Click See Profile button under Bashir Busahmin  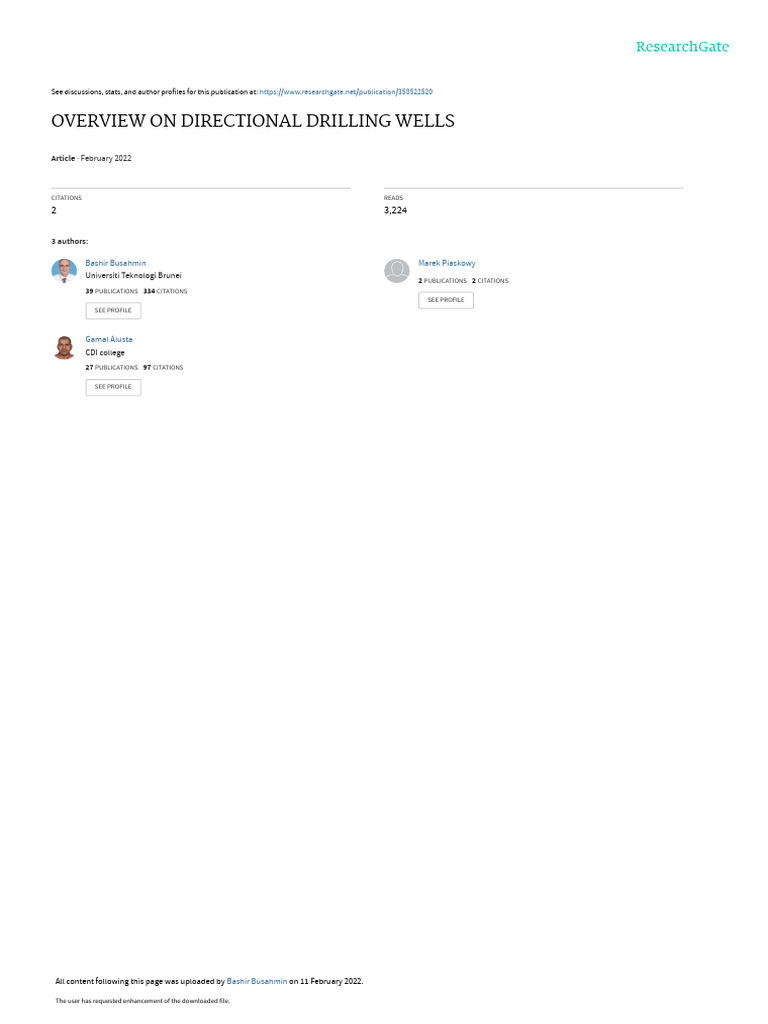pos(113,311)
